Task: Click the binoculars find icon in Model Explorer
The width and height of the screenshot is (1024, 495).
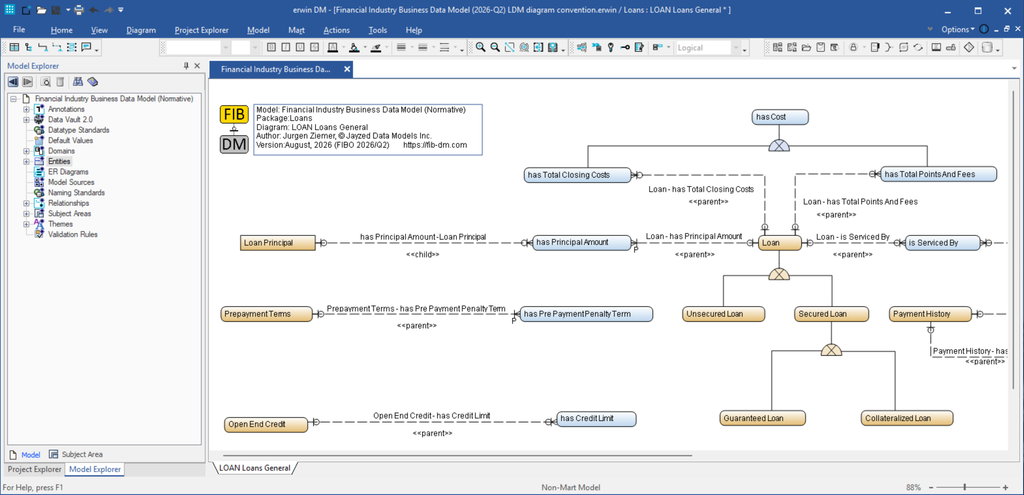Action: point(78,82)
